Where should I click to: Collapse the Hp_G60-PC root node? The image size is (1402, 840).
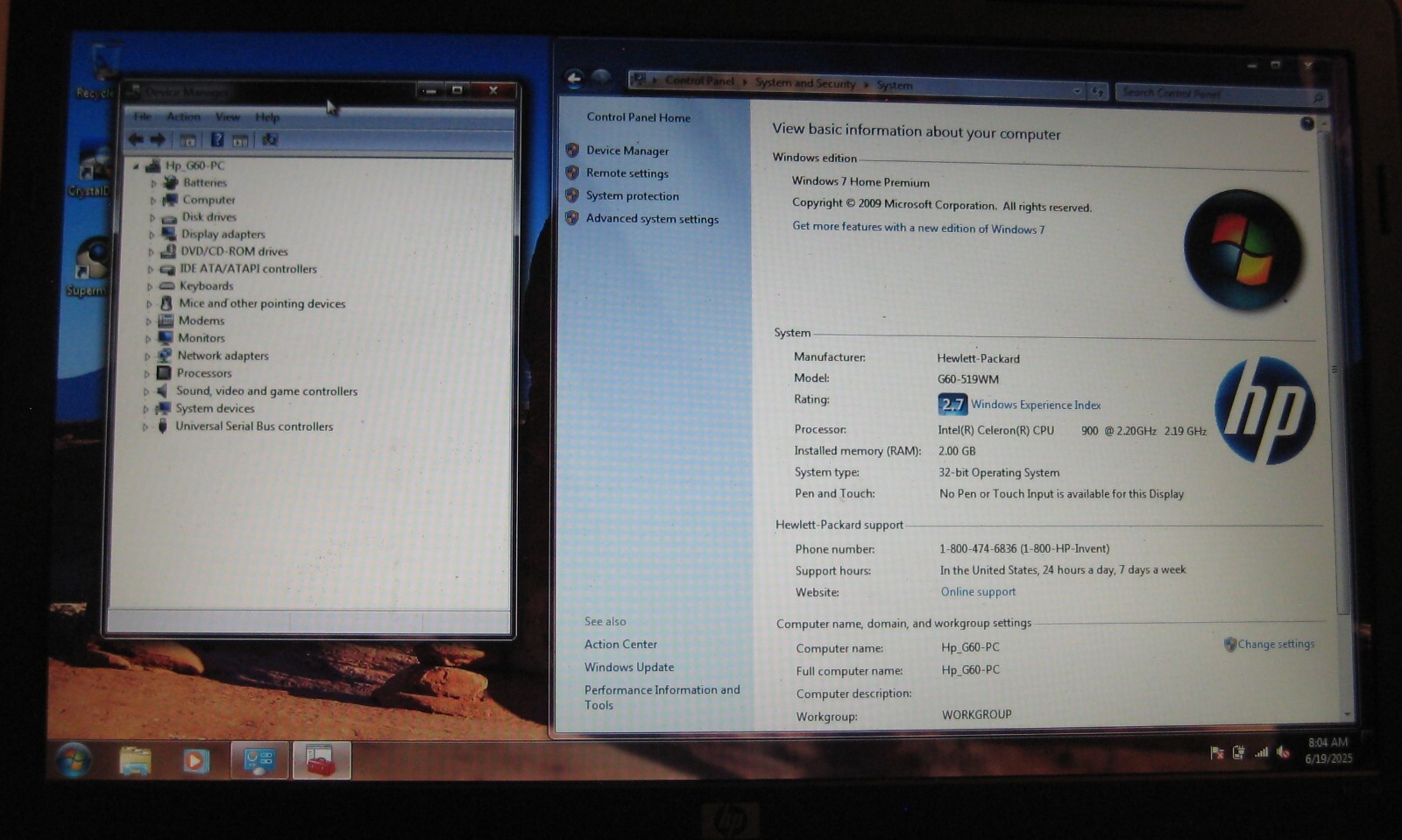136,166
